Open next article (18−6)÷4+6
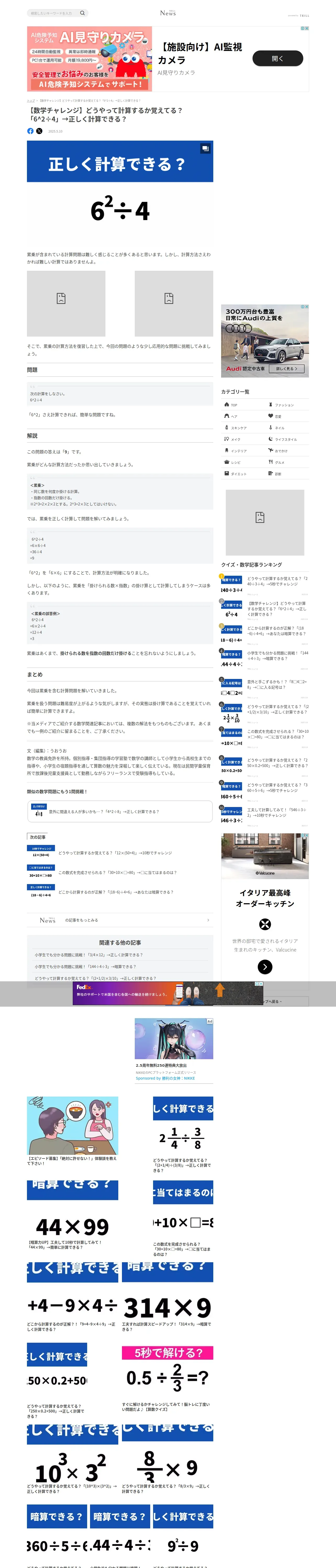Viewport: 336px width, 1568px height. point(120,892)
